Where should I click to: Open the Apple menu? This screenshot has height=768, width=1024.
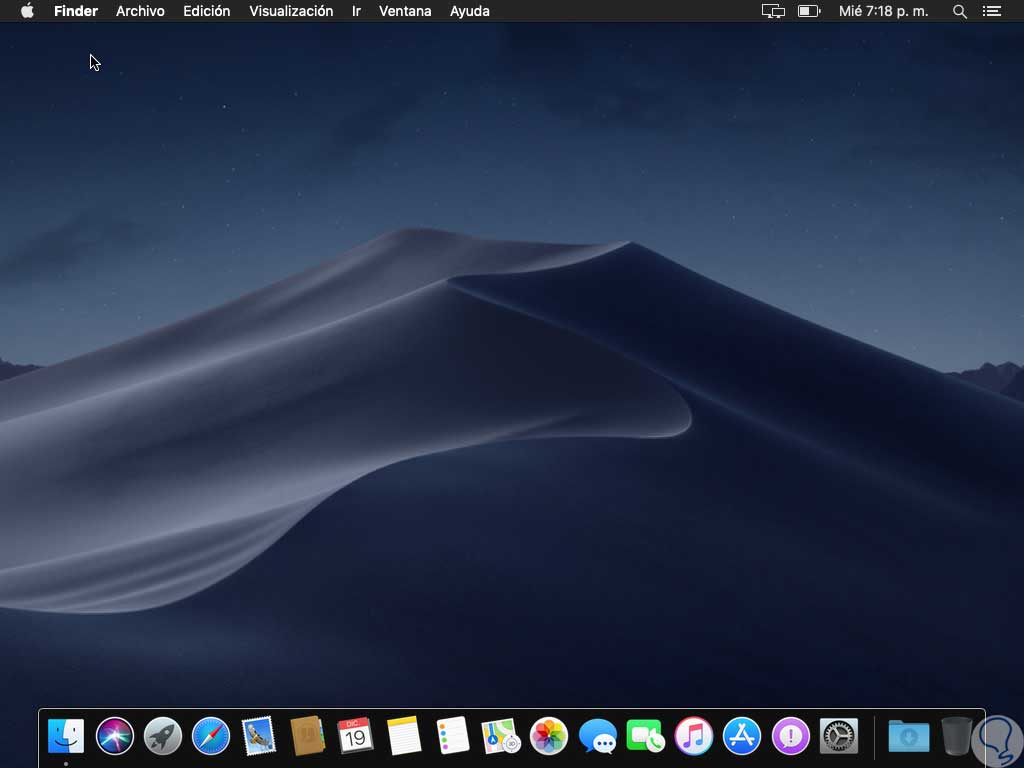[x=27, y=11]
